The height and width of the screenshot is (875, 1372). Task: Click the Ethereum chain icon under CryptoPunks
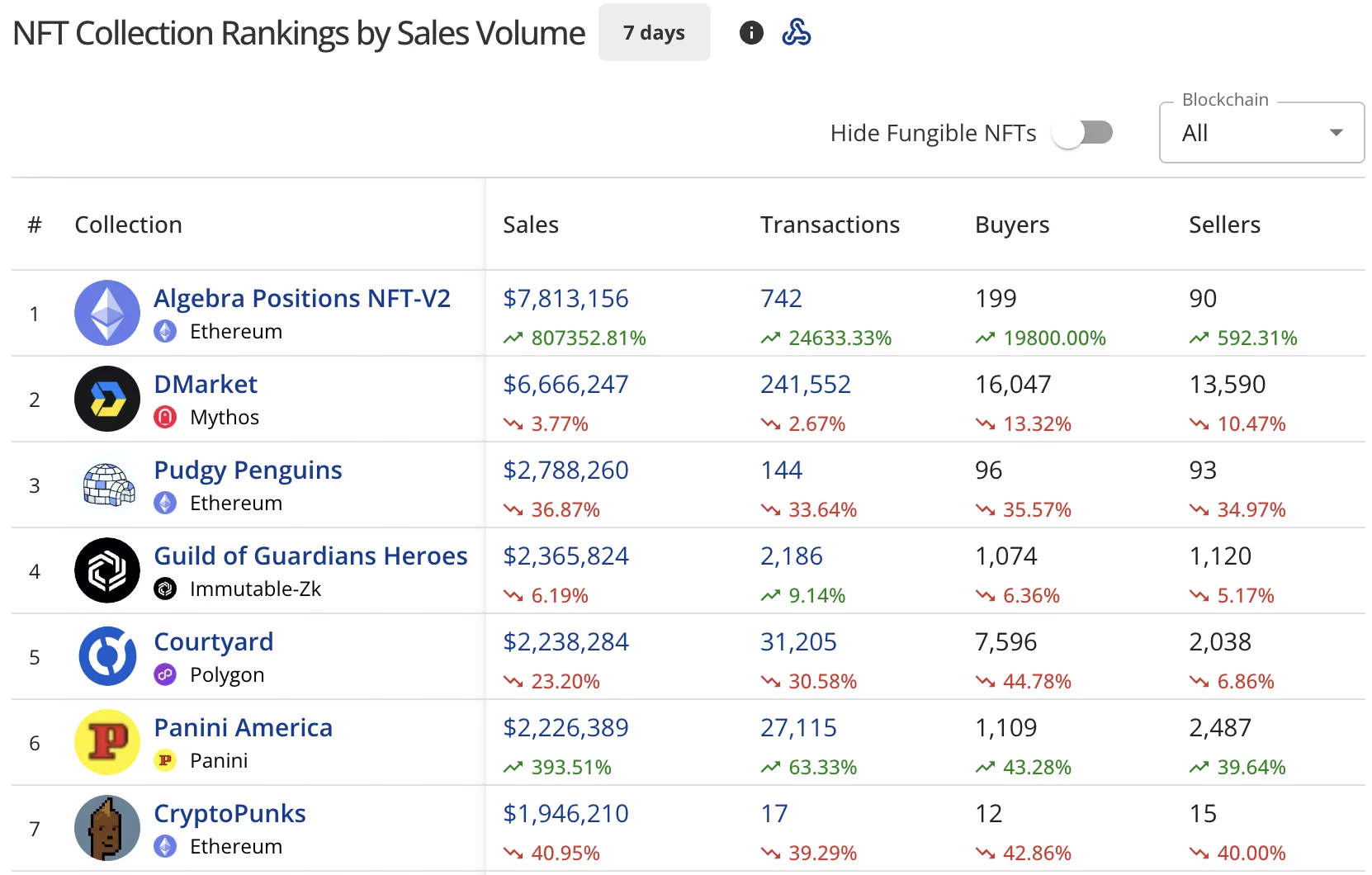pos(164,846)
